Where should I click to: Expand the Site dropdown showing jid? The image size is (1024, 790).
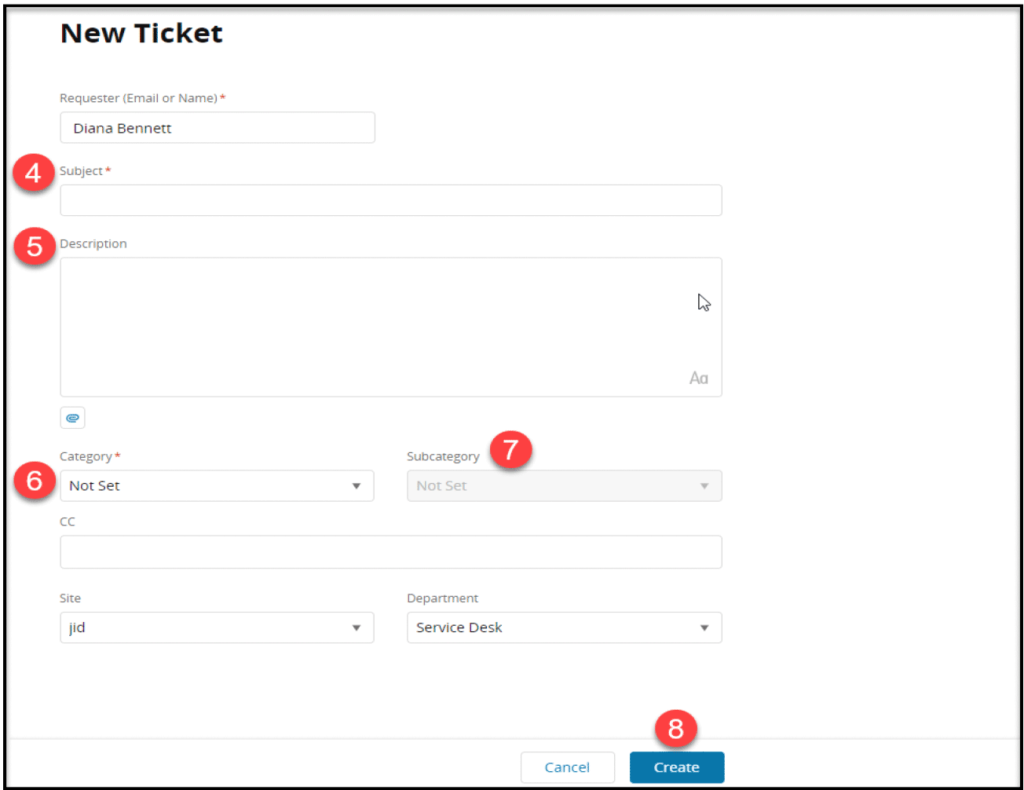tap(217, 627)
